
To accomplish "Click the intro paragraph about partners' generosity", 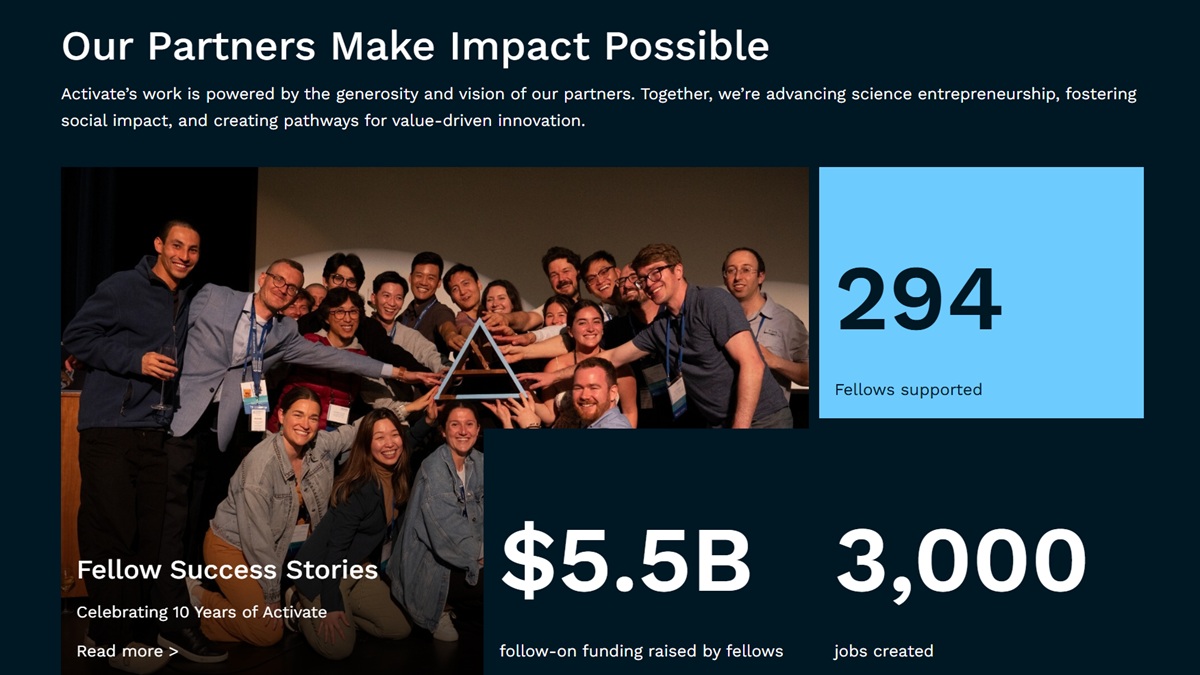I will click(598, 107).
